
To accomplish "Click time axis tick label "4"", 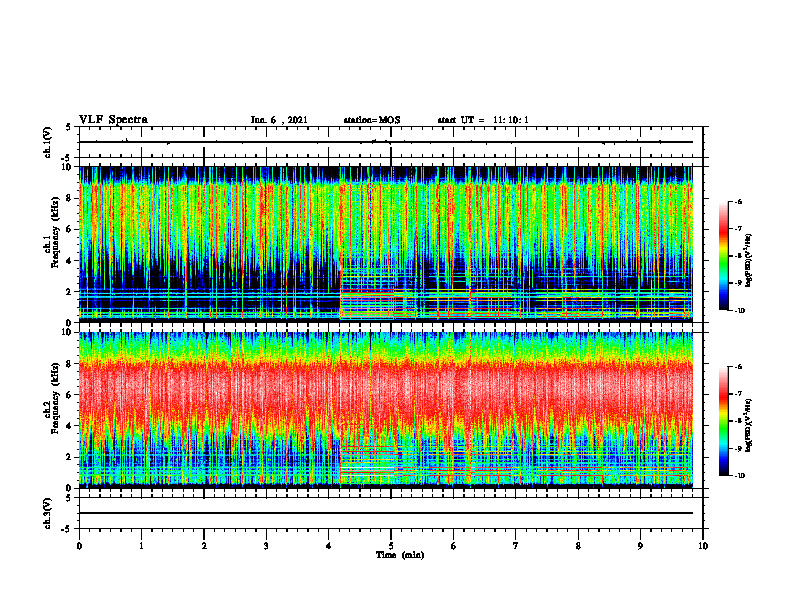I will pyautogui.click(x=329, y=546).
